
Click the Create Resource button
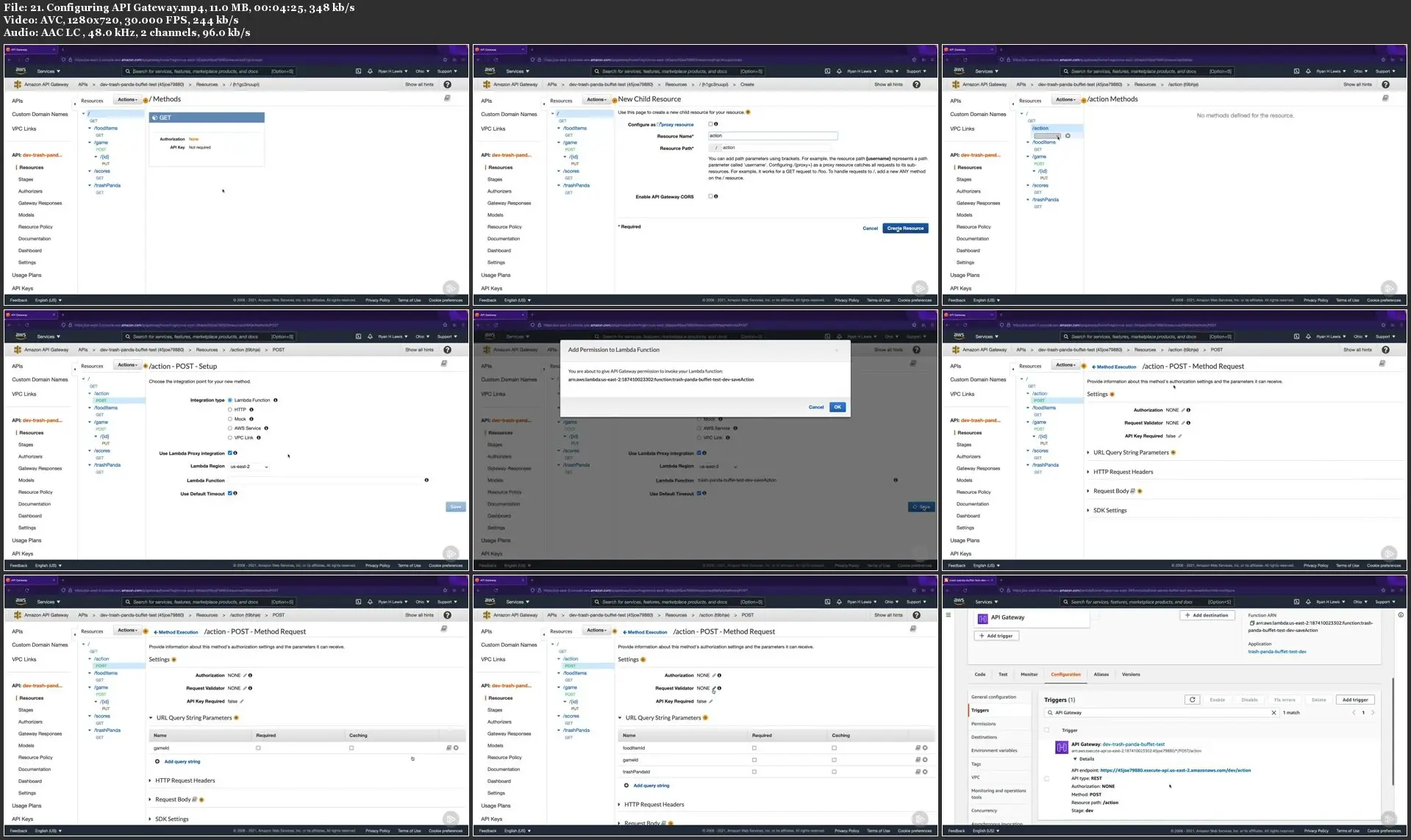[905, 229]
